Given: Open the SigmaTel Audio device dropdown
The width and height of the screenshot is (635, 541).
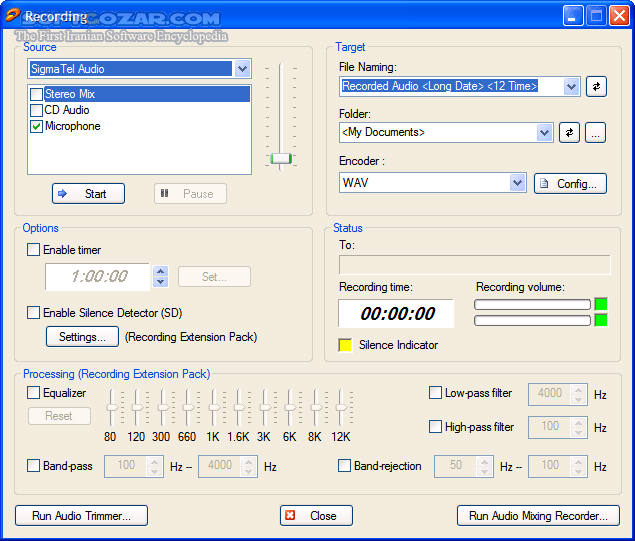Looking at the screenshot, I should pos(242,69).
